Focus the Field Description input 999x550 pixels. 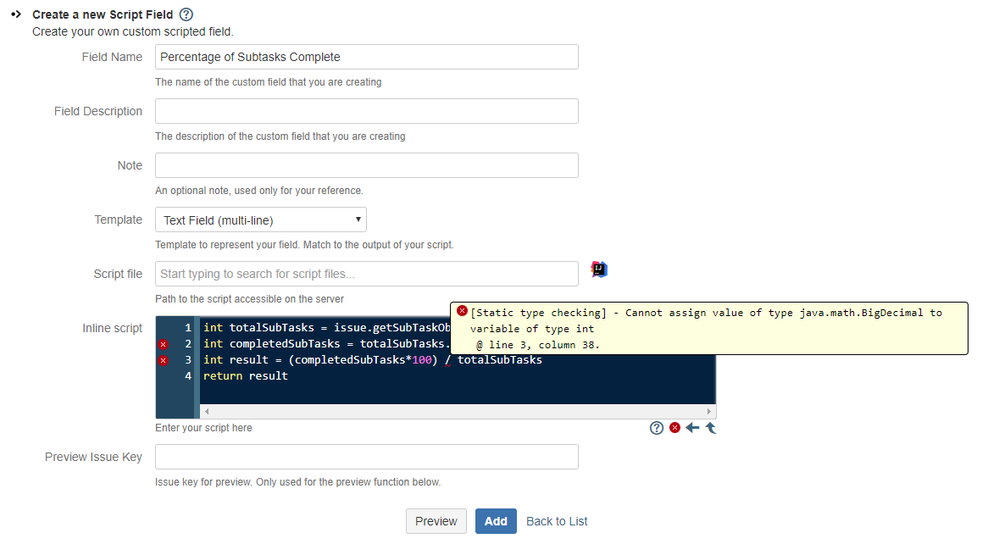(366, 111)
